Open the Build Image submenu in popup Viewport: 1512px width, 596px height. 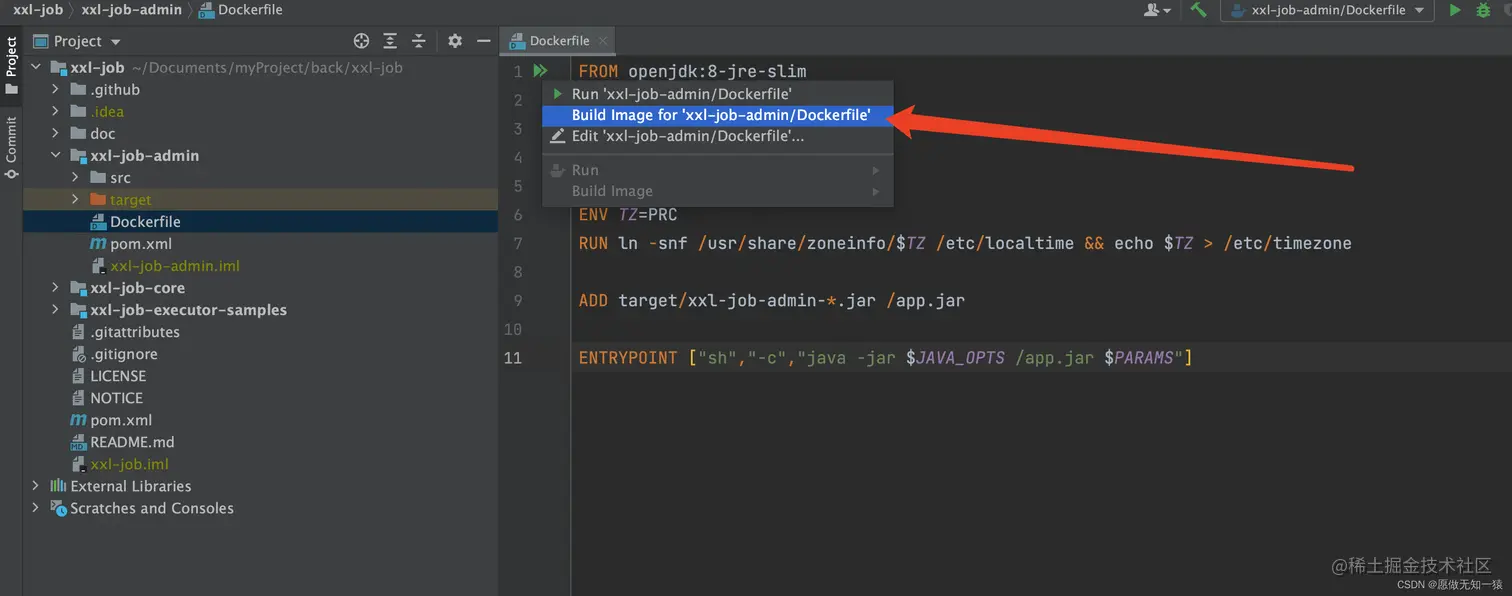716,191
